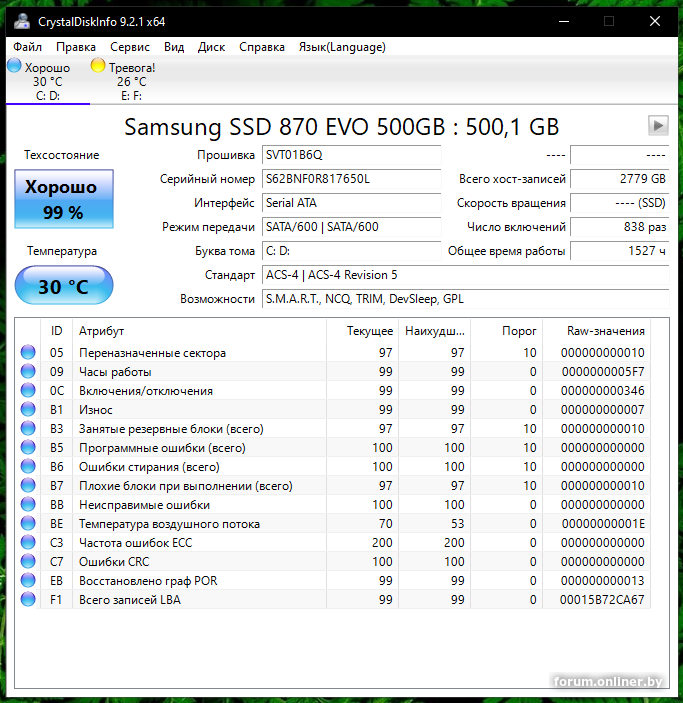Click the 1527 ч power-on hours value
Screen dimensions: 683x703
(619, 251)
